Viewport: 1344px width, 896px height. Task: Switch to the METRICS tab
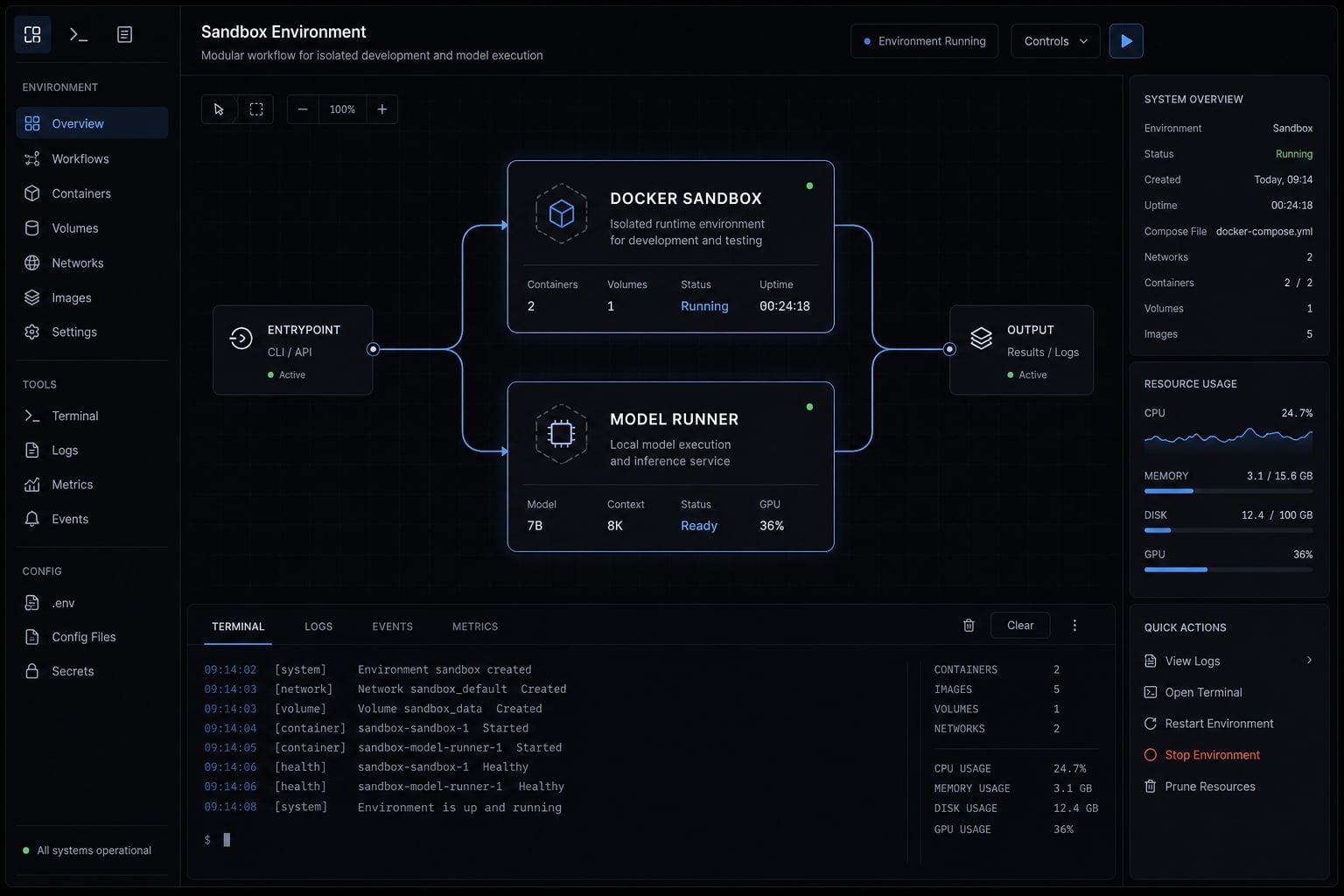coord(475,626)
